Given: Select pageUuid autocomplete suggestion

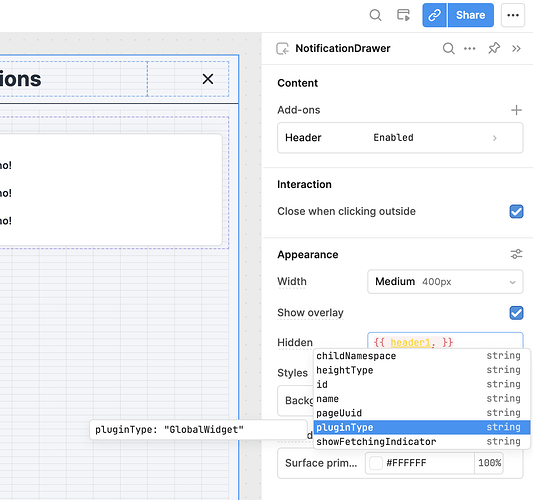Looking at the screenshot, I should point(422,413).
